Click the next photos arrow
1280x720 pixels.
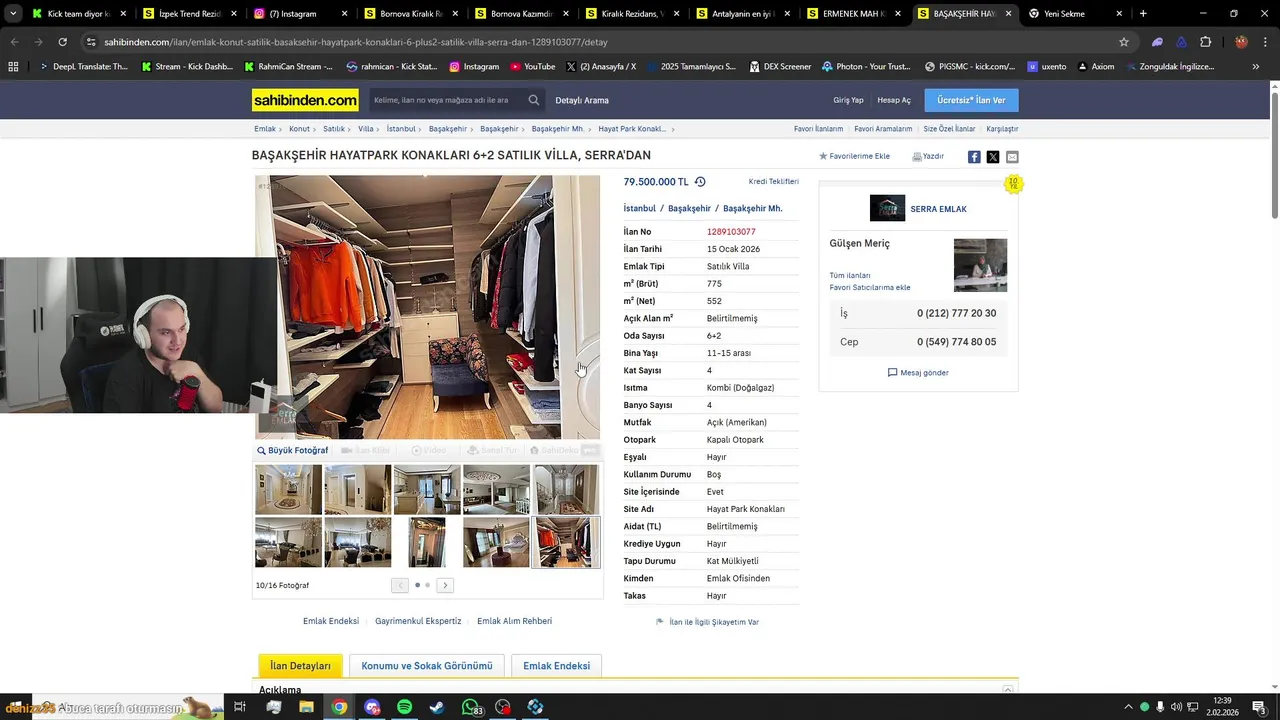[445, 585]
